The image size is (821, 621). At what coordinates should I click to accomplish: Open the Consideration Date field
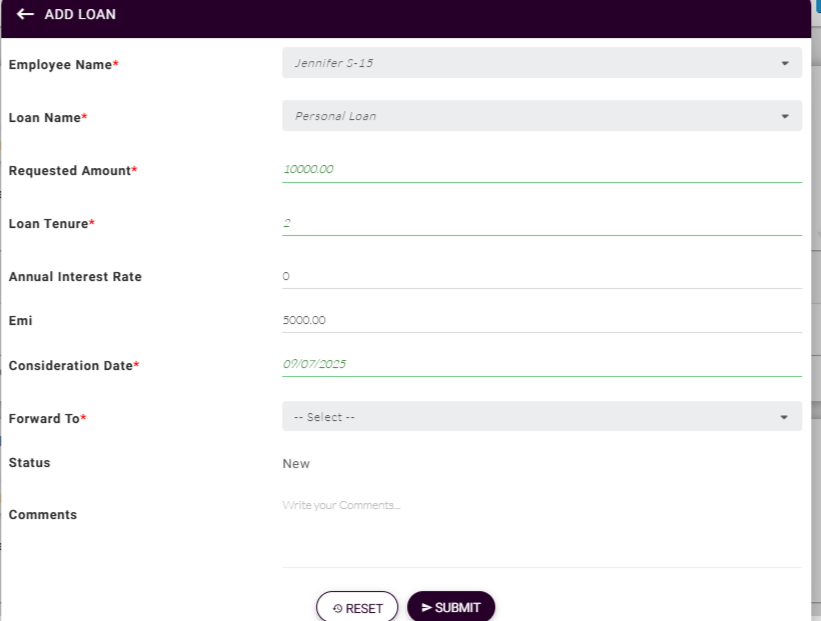[541, 365]
